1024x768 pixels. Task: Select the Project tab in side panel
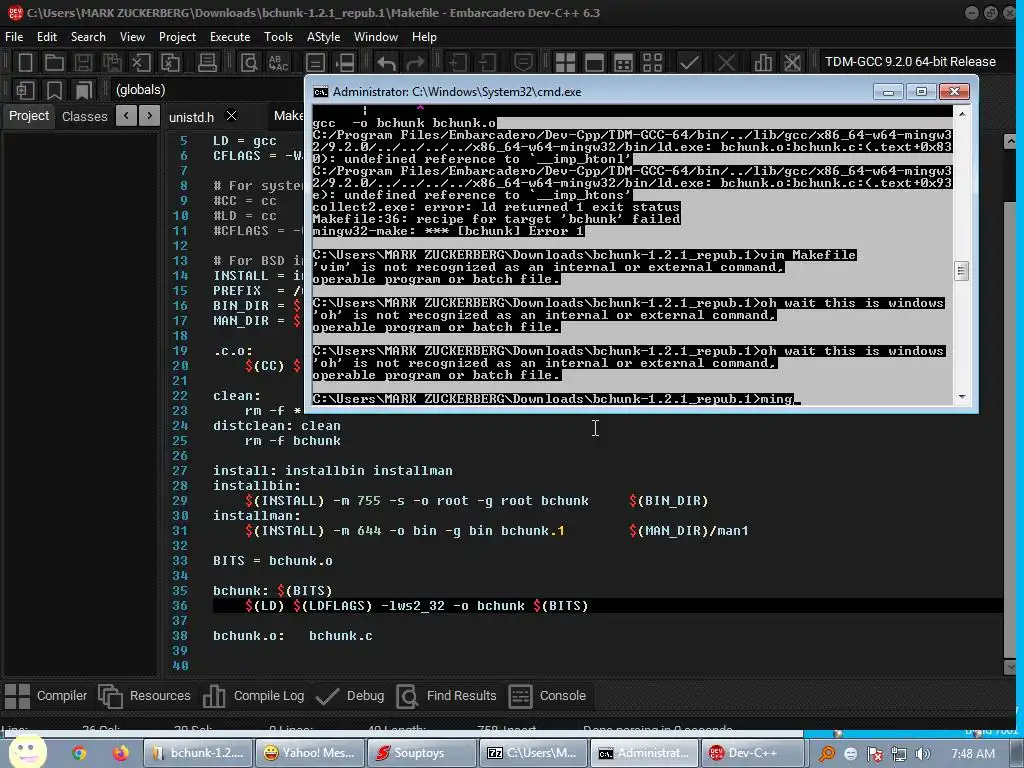(x=29, y=116)
